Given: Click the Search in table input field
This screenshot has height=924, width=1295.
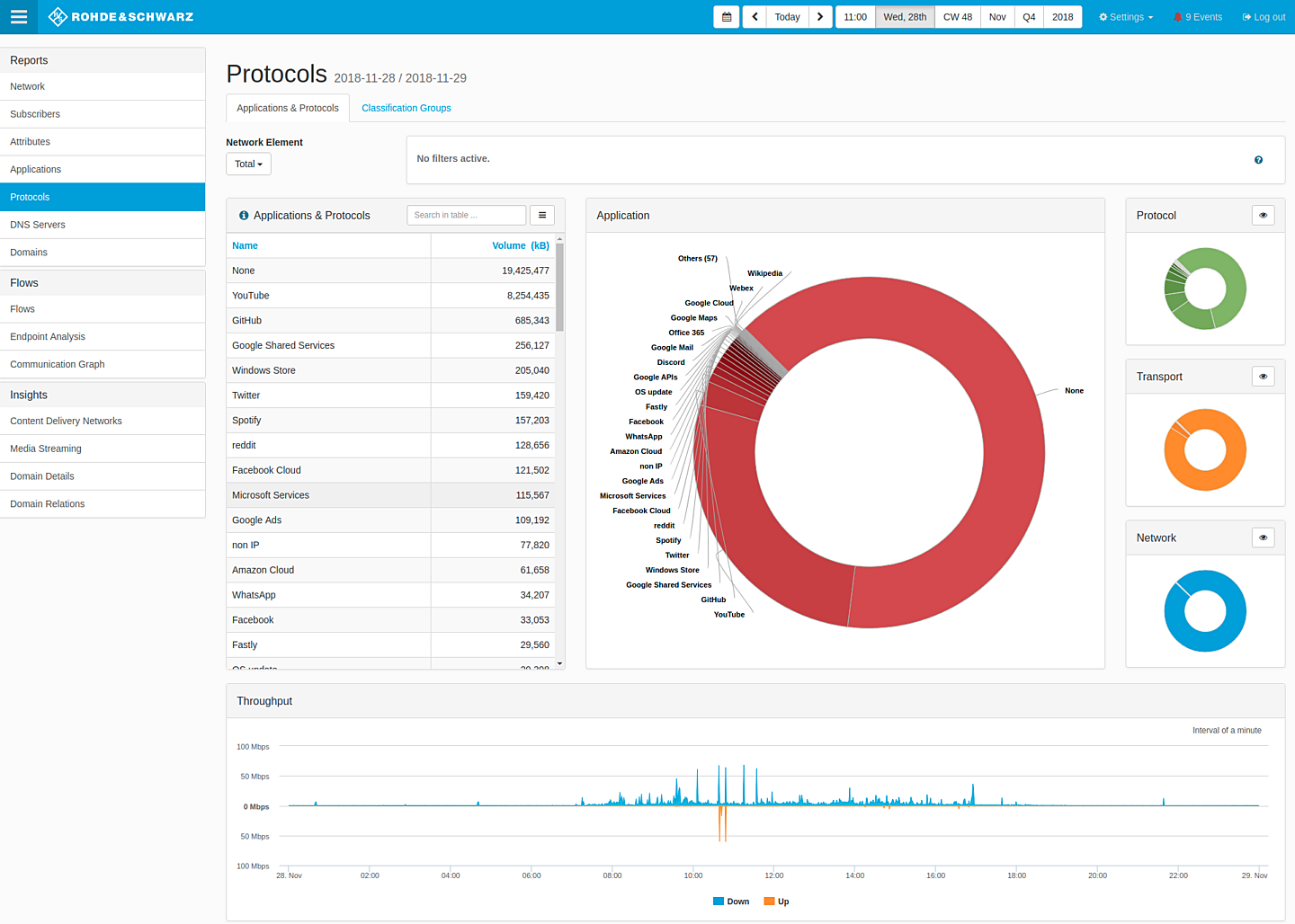Looking at the screenshot, I should coord(466,215).
